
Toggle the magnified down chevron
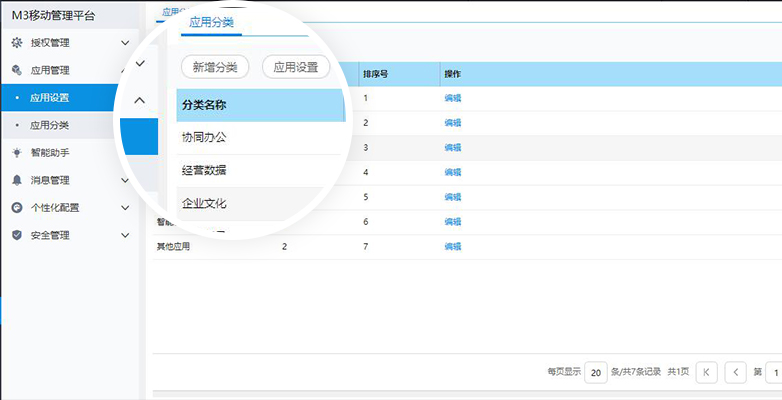point(140,63)
